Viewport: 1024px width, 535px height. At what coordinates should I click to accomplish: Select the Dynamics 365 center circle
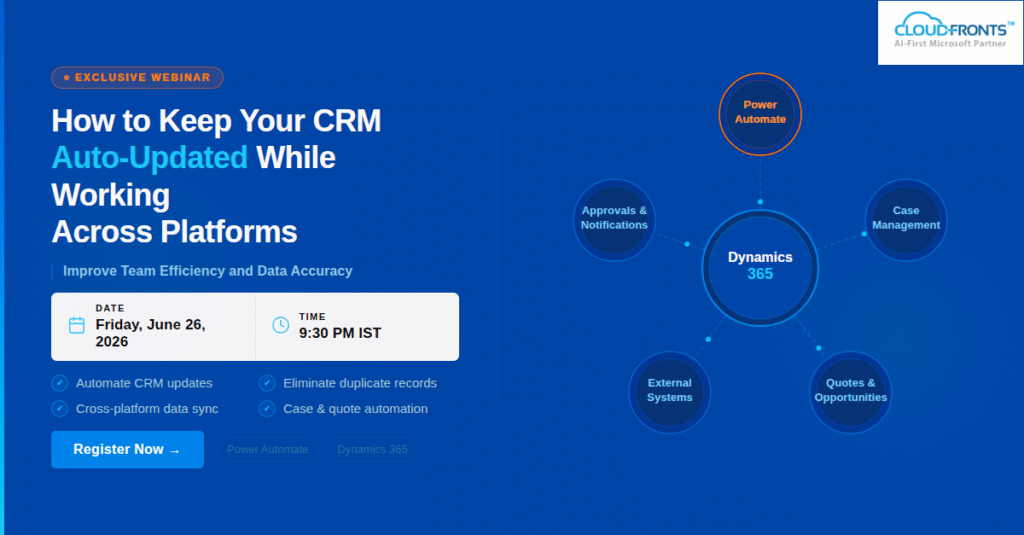(760, 267)
